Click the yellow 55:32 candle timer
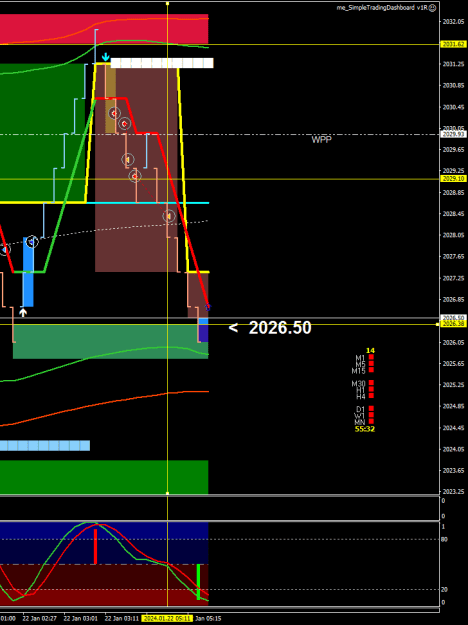 [365, 429]
